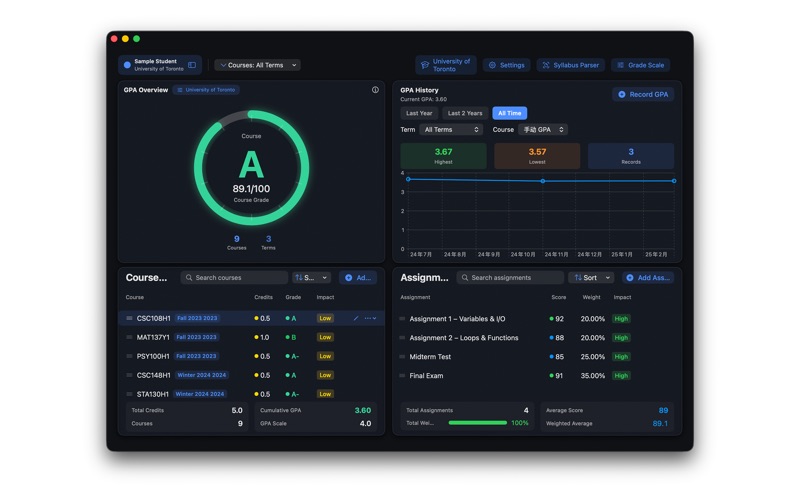Open the Term All Terms selector
This screenshot has width=800, height=500.
(451, 130)
